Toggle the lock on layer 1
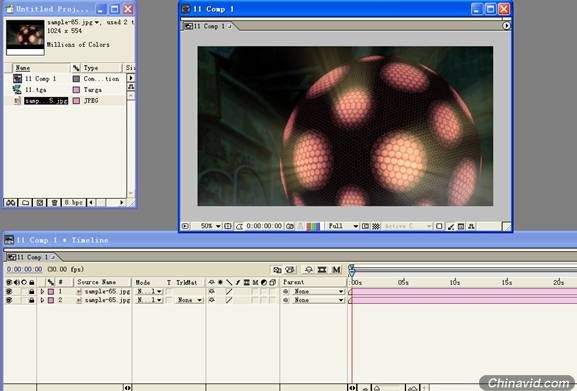 (32, 291)
